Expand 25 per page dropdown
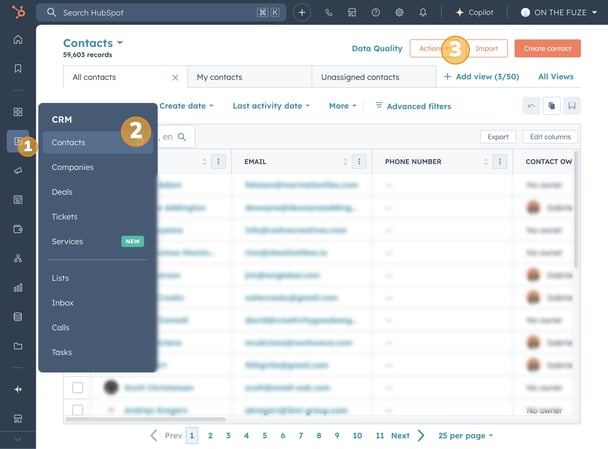The image size is (608, 449). click(465, 435)
